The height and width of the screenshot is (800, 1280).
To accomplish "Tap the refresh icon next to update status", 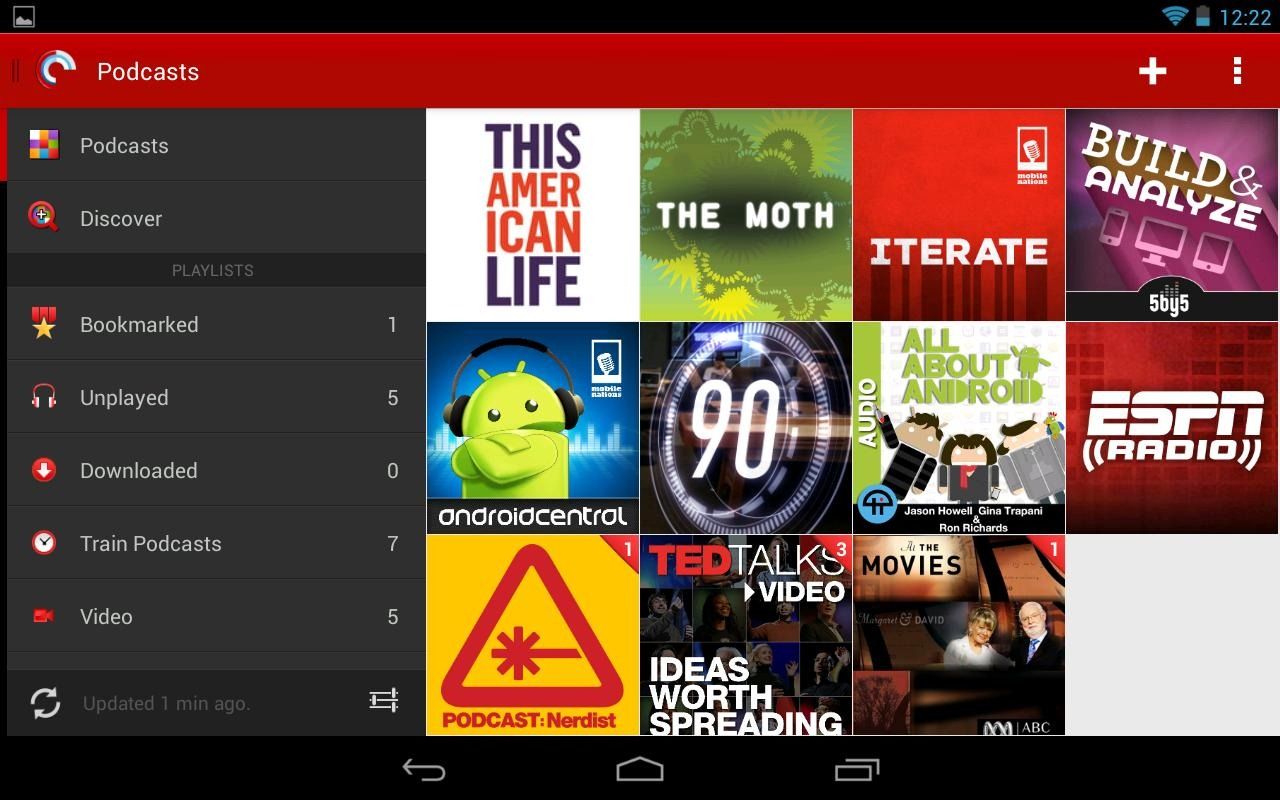I will pyautogui.click(x=44, y=703).
